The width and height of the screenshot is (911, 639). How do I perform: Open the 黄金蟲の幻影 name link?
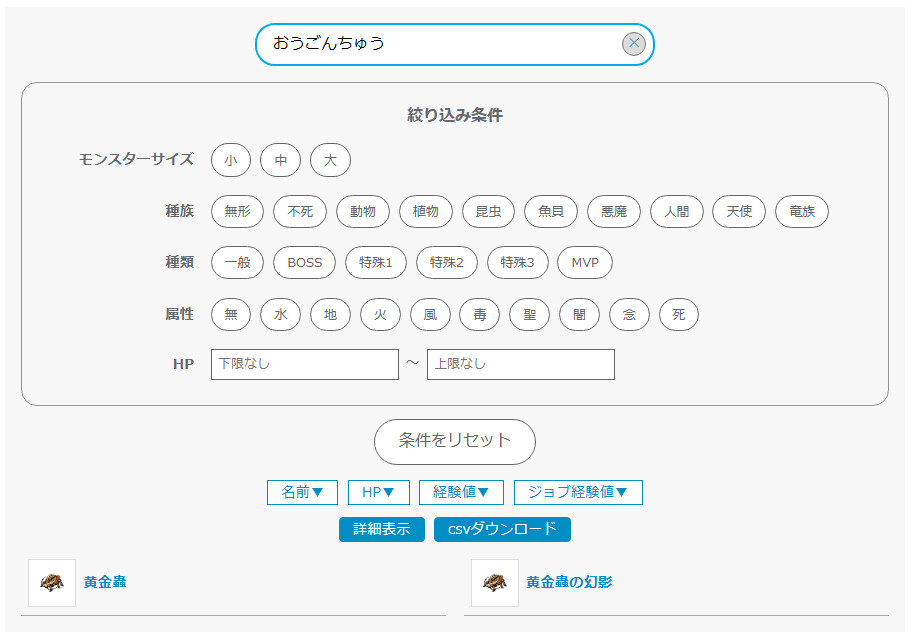tap(569, 582)
